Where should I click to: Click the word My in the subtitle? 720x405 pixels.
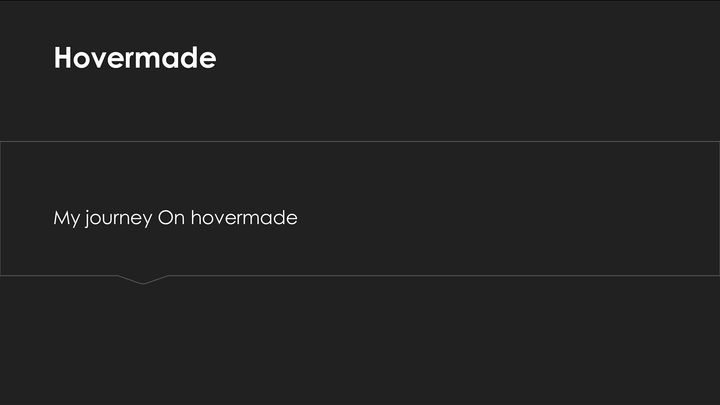click(67, 218)
